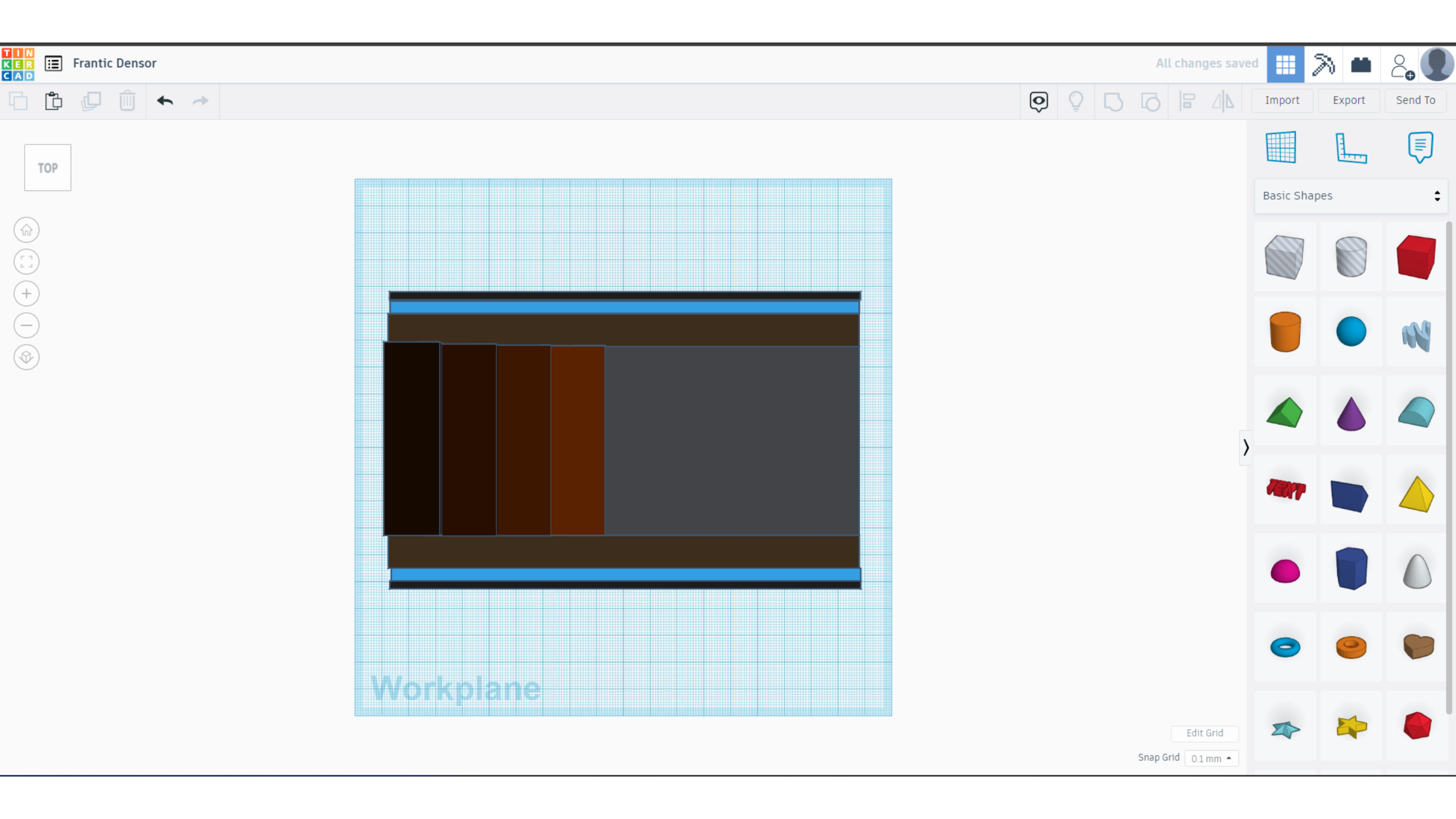Open the Basic Shapes dropdown
The image size is (1456, 819).
[x=1350, y=196]
